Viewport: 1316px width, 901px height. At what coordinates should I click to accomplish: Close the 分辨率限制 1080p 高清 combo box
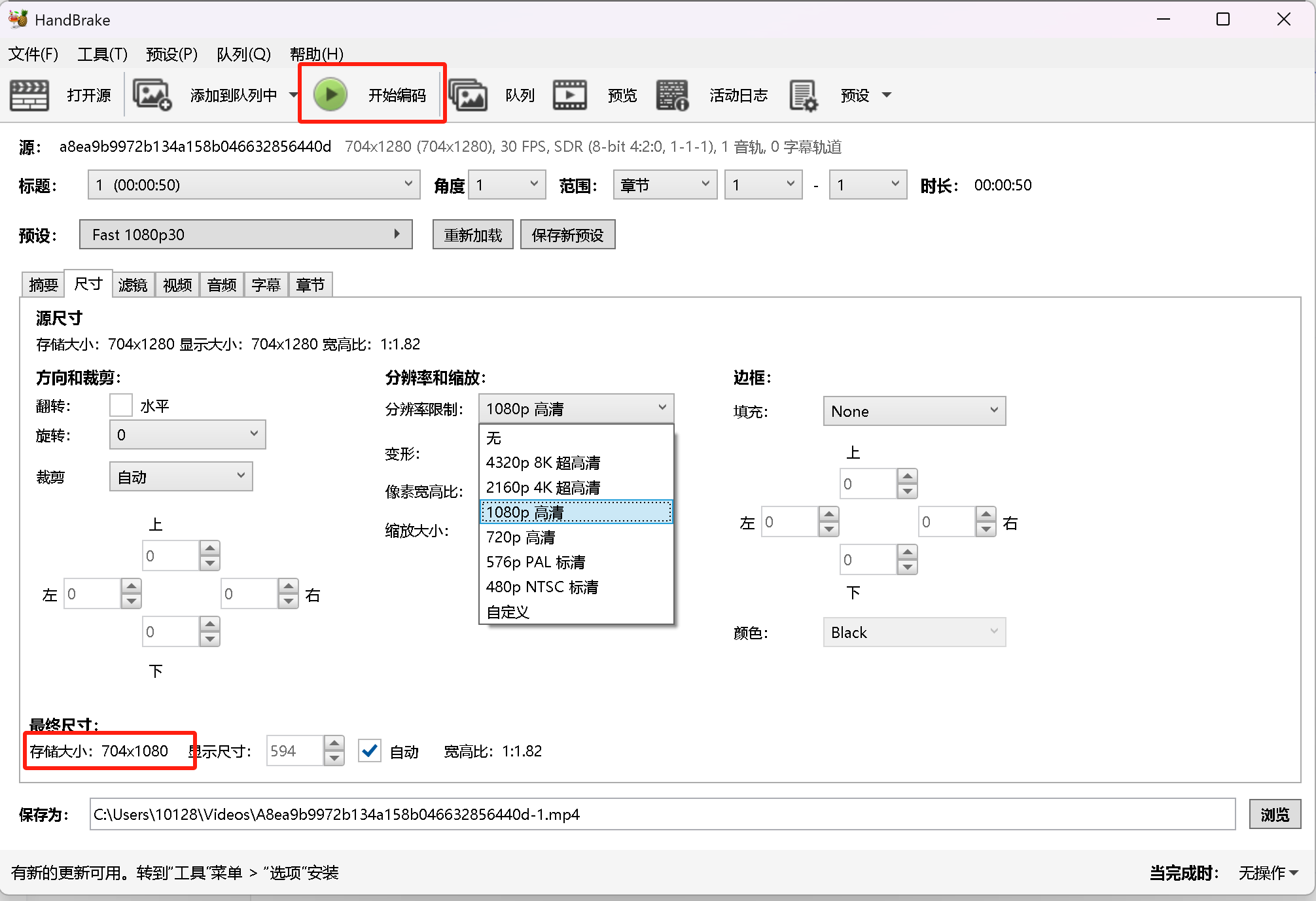pyautogui.click(x=576, y=409)
